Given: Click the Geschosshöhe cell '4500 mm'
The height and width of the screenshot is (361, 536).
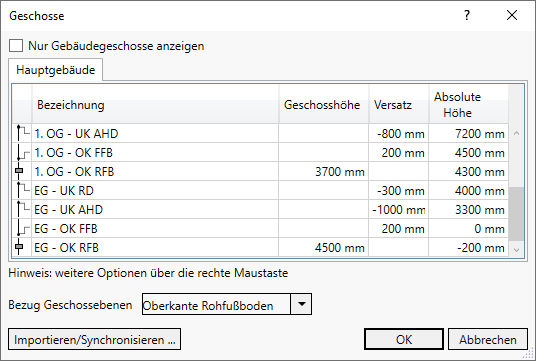Looking at the screenshot, I should coord(324,248).
